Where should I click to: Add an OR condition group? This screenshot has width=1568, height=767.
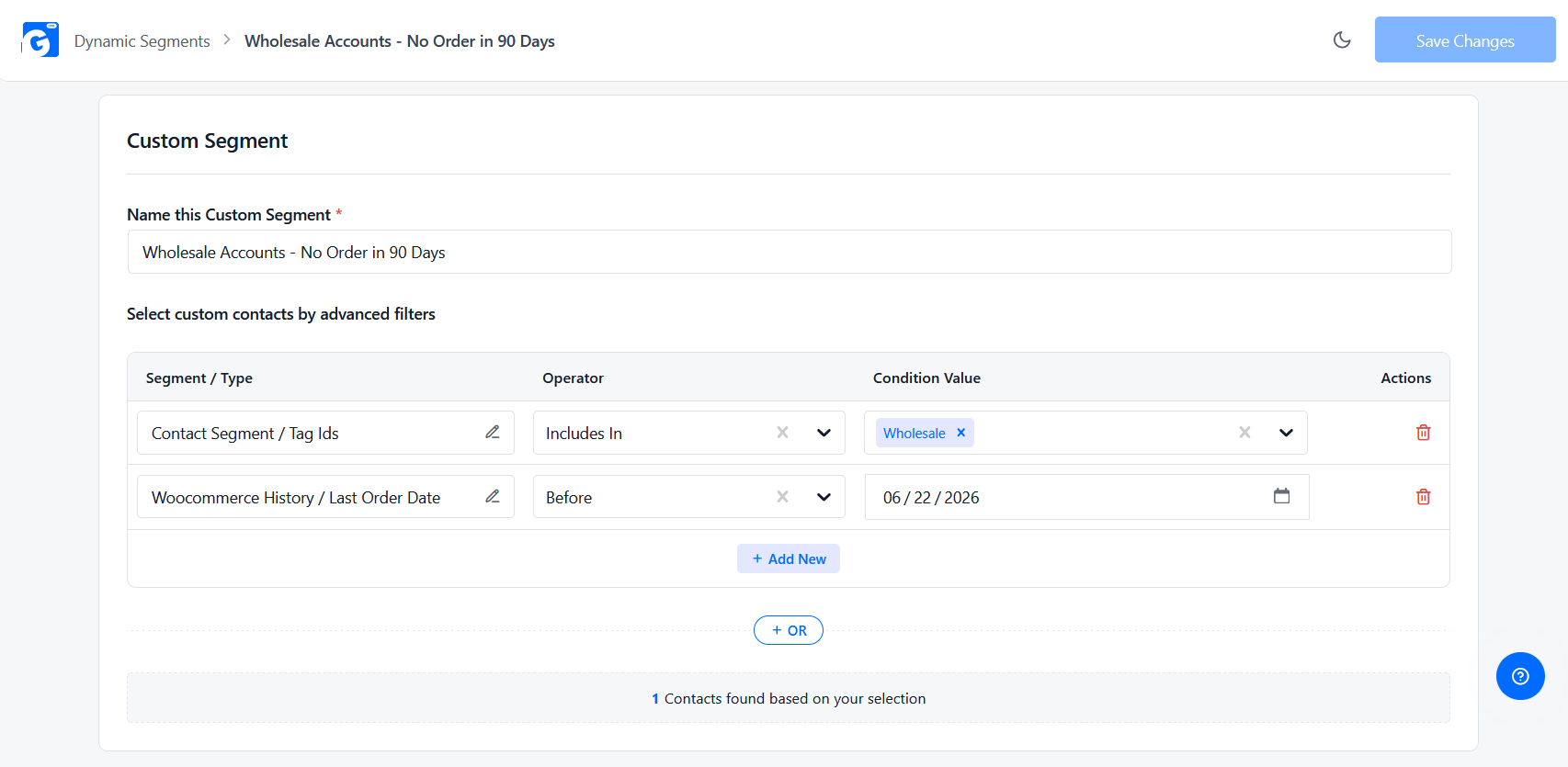click(x=789, y=630)
